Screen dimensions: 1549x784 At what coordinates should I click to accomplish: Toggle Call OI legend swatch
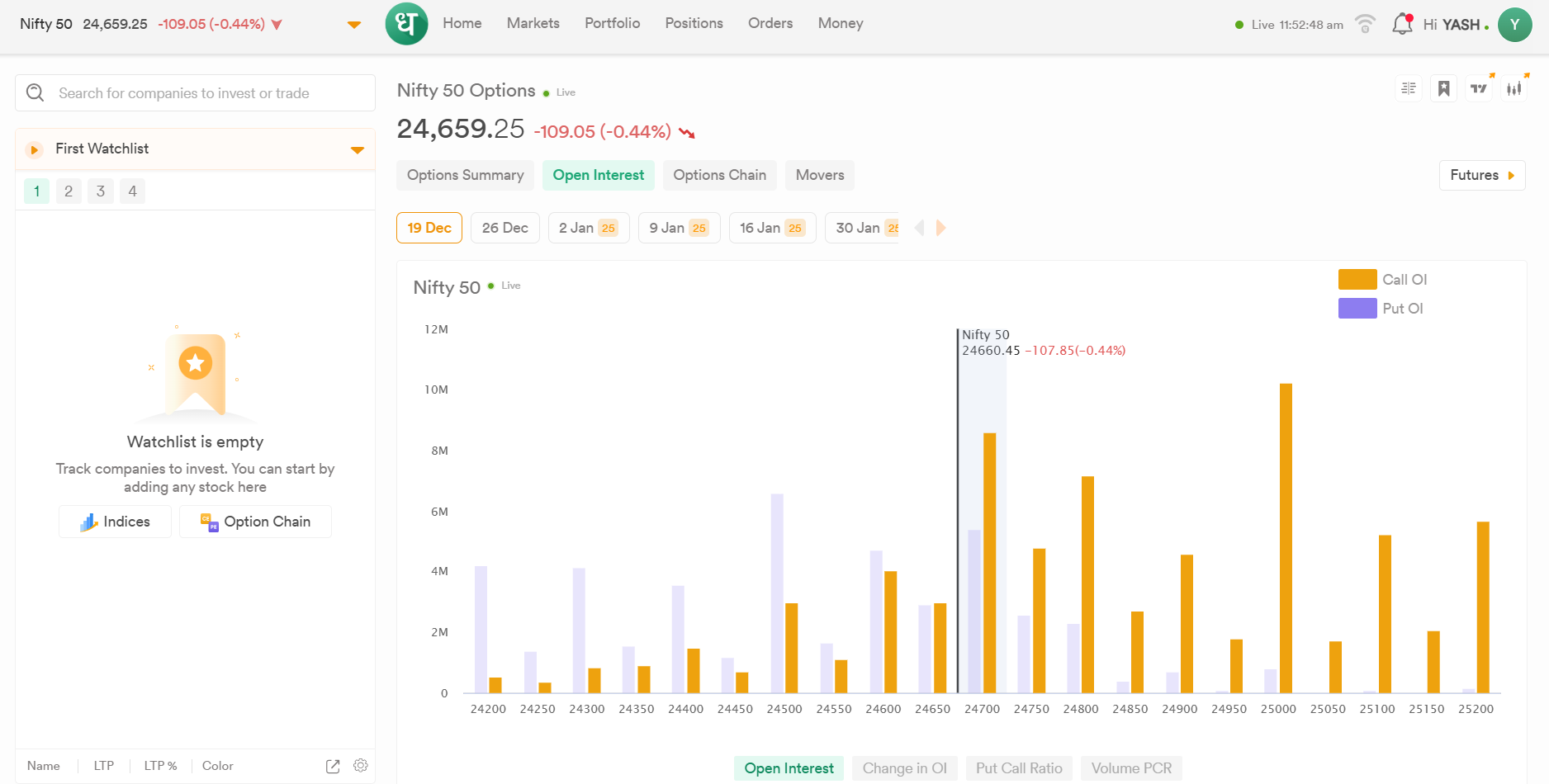point(1357,280)
